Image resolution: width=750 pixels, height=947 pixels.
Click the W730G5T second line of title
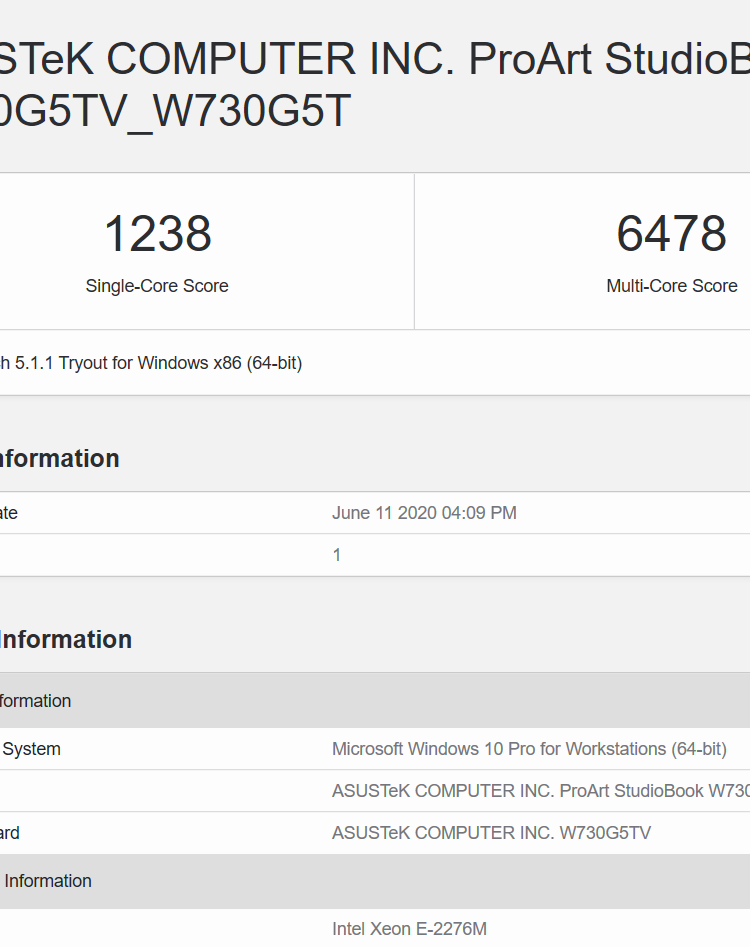[x=175, y=112]
